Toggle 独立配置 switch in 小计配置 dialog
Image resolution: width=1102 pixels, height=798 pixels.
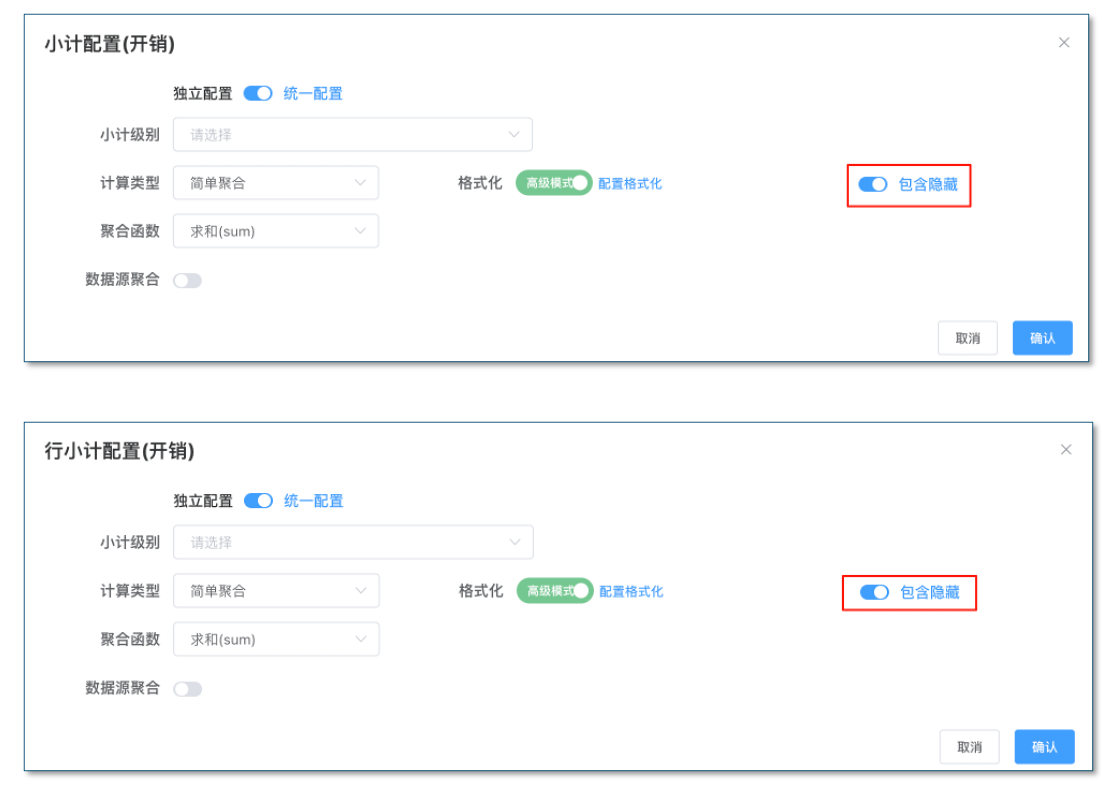[258, 93]
